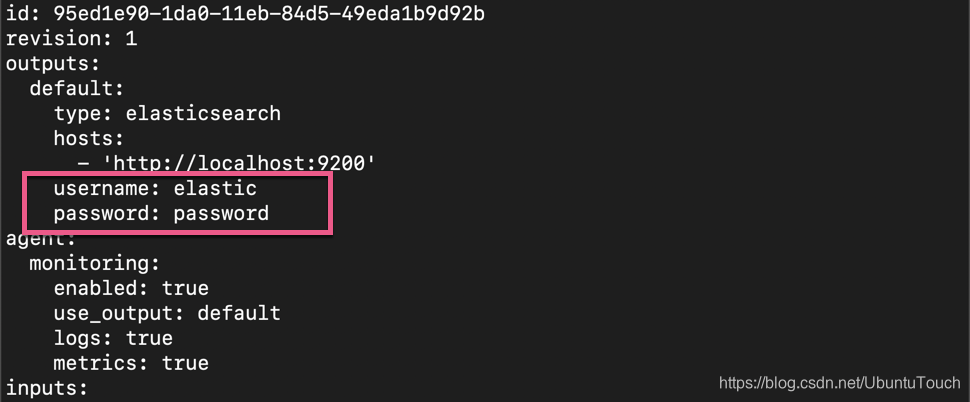Click the logs: true line
Image resolution: width=970 pixels, height=402 pixels.
click(x=113, y=338)
